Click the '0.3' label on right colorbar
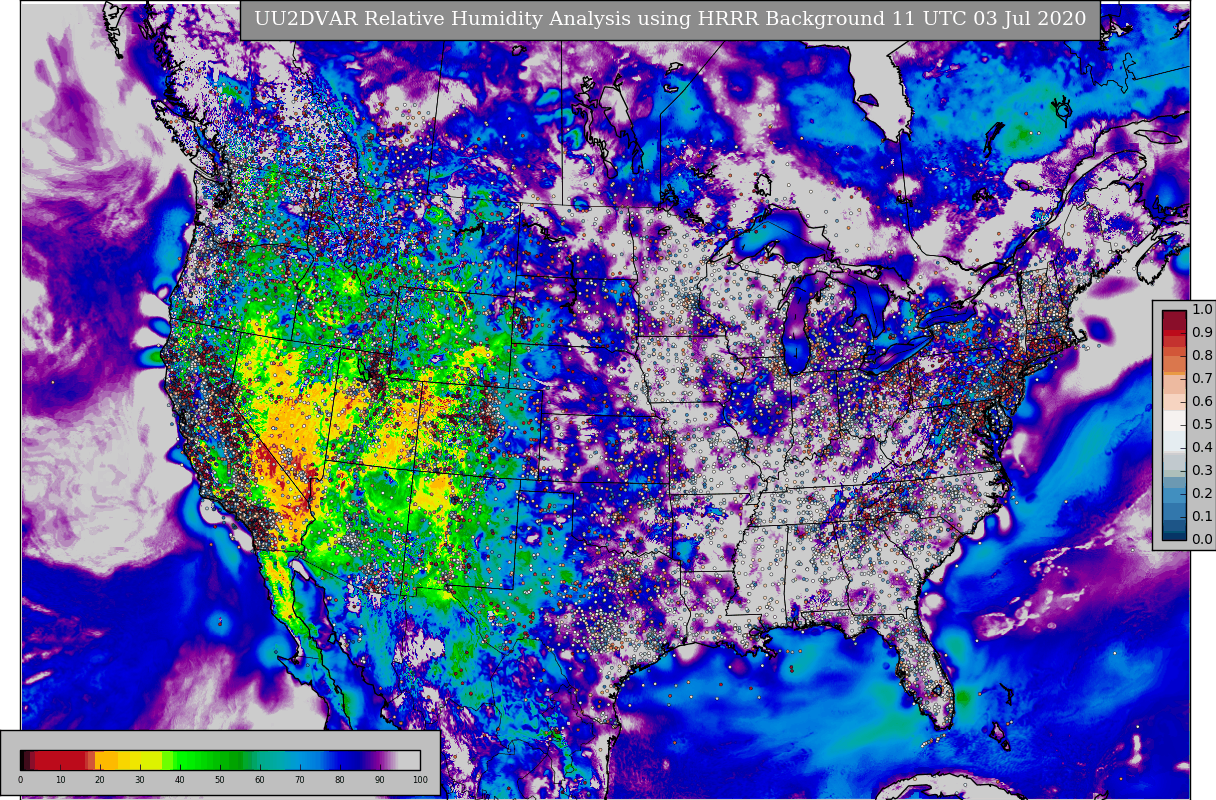This screenshot has height=800, width=1216. click(1202, 470)
